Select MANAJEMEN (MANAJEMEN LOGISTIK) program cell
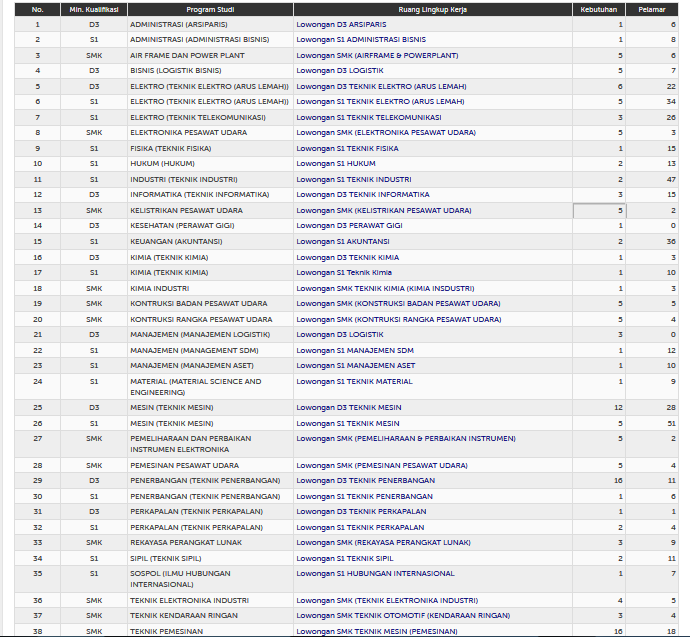690x637 pixels. [x=210, y=335]
